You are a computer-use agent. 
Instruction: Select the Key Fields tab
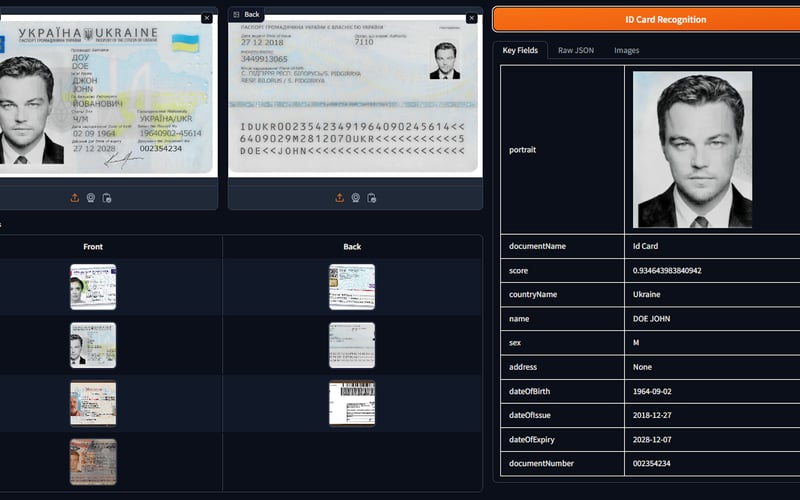(x=520, y=50)
